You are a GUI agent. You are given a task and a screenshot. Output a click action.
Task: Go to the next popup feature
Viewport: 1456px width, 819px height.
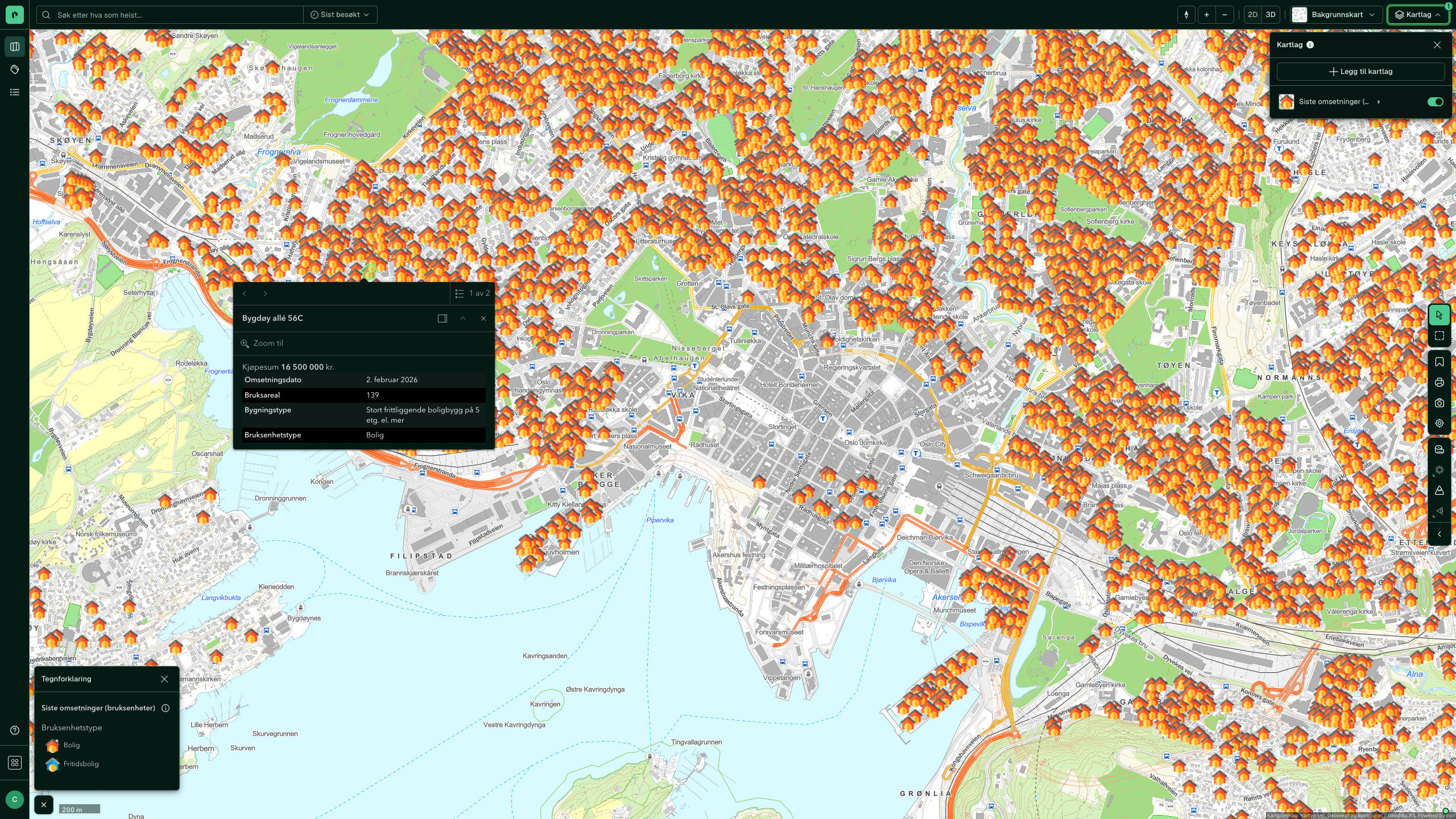tap(265, 293)
